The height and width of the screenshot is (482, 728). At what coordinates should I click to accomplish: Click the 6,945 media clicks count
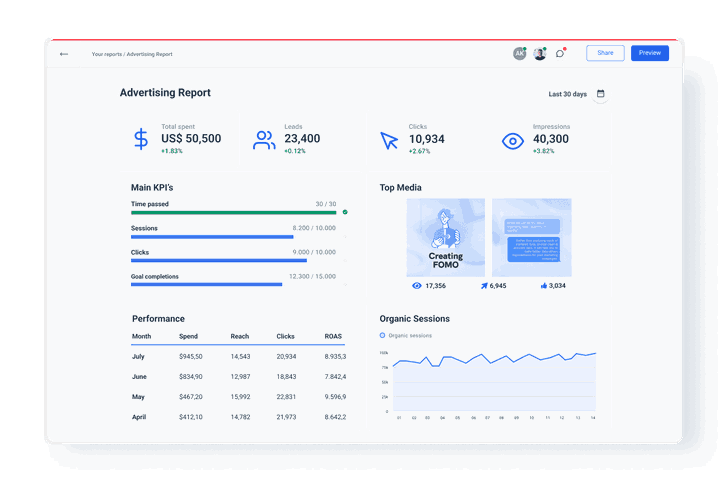coord(498,286)
